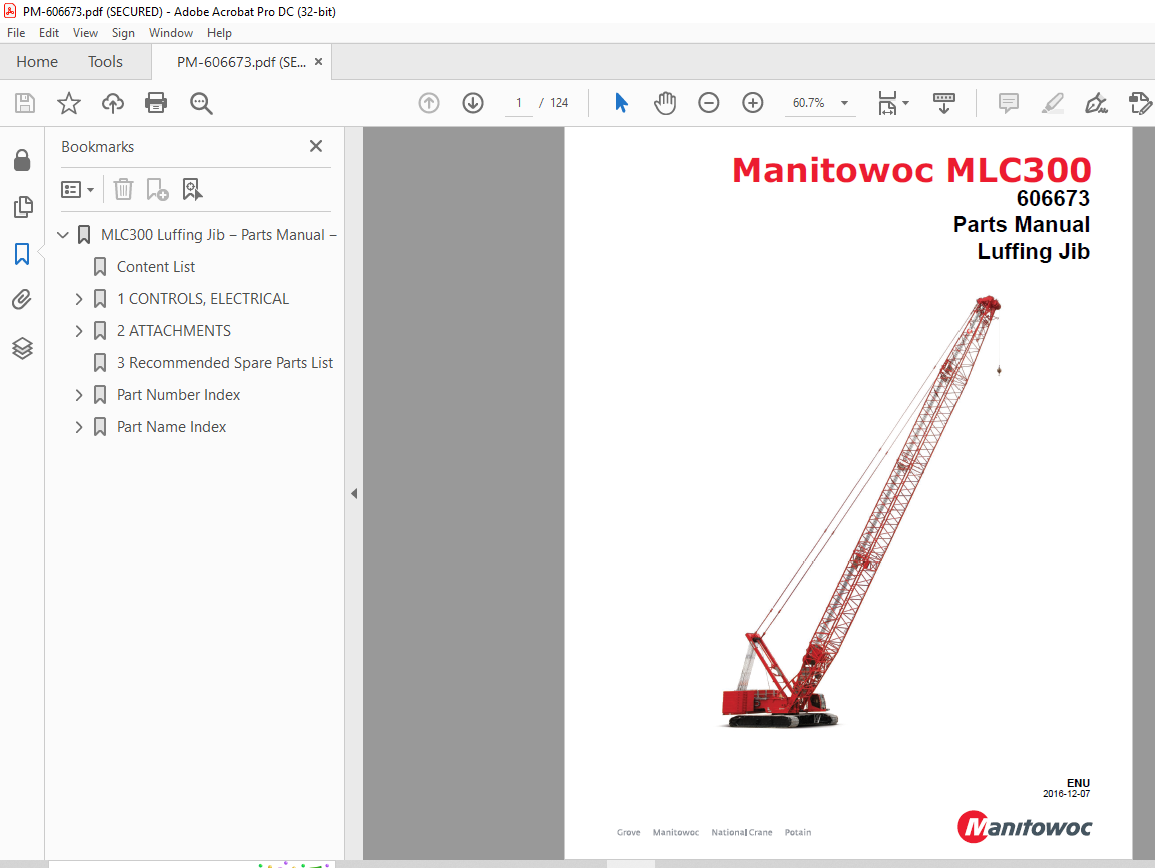The image size is (1155, 868).
Task: Open fit page tool dropdown arrow
Action: [906, 103]
